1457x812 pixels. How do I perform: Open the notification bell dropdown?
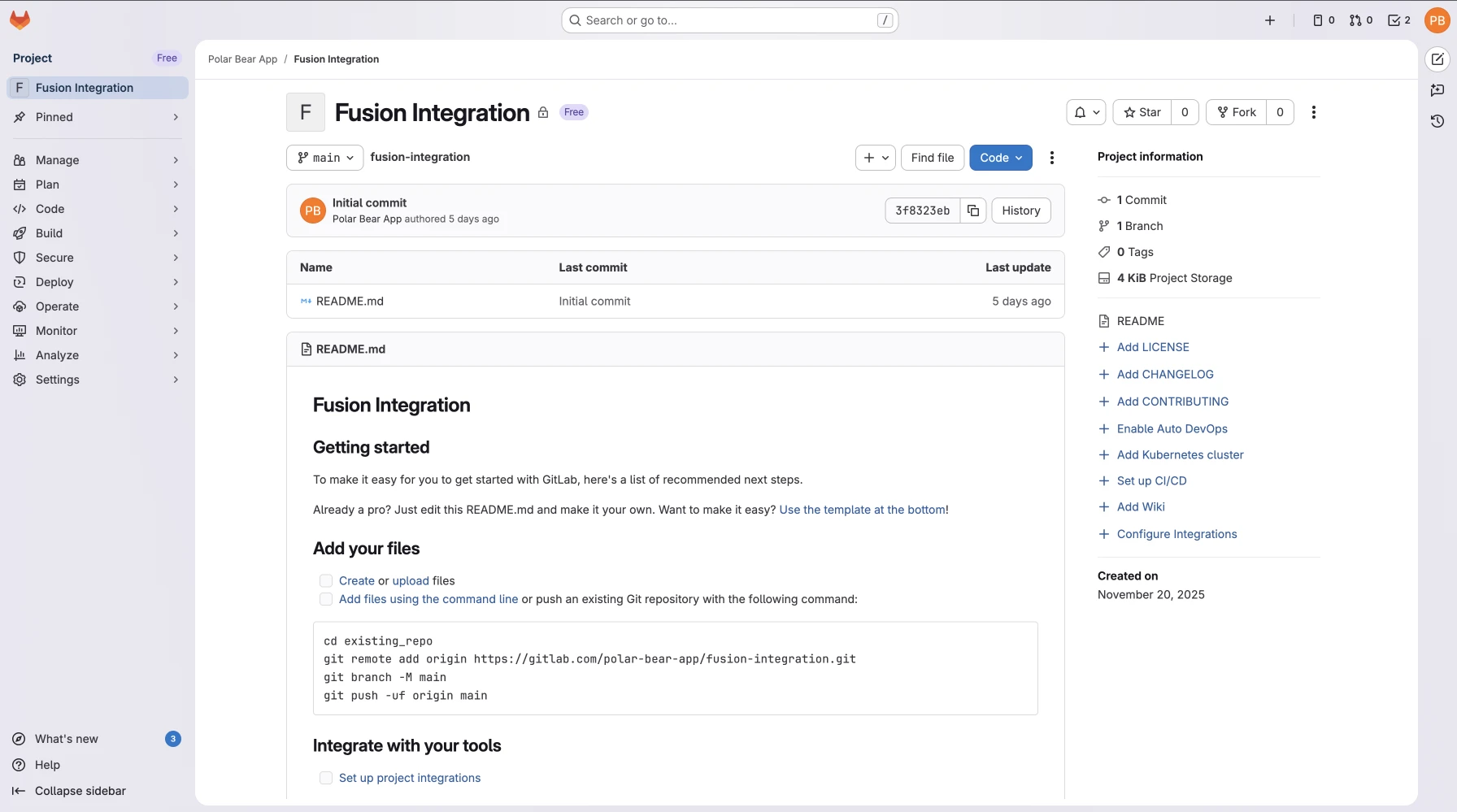click(1085, 112)
